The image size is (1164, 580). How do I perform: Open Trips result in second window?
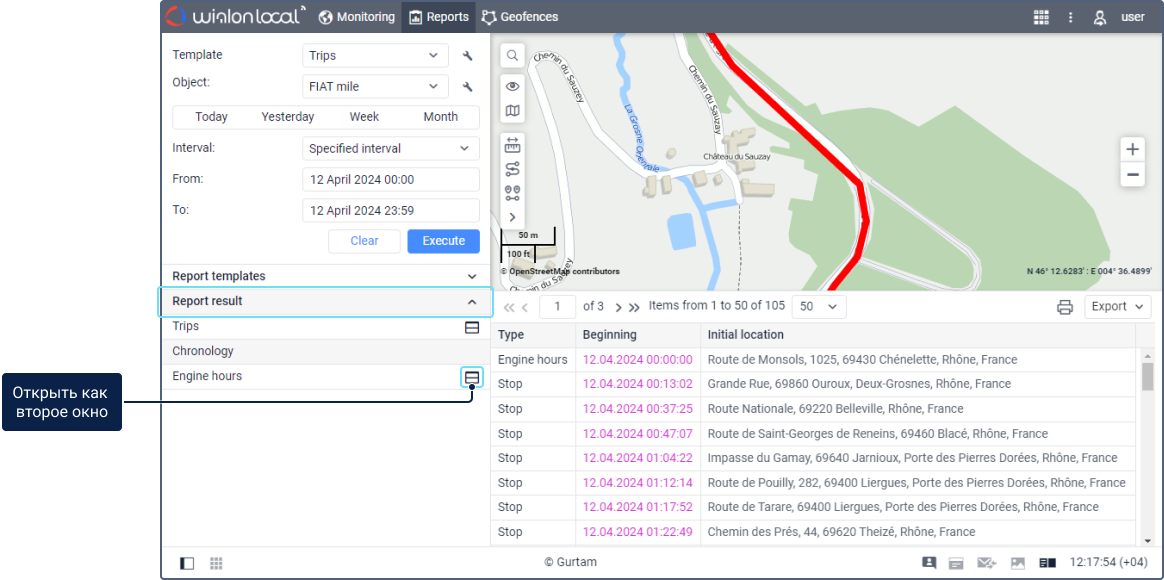pos(471,328)
